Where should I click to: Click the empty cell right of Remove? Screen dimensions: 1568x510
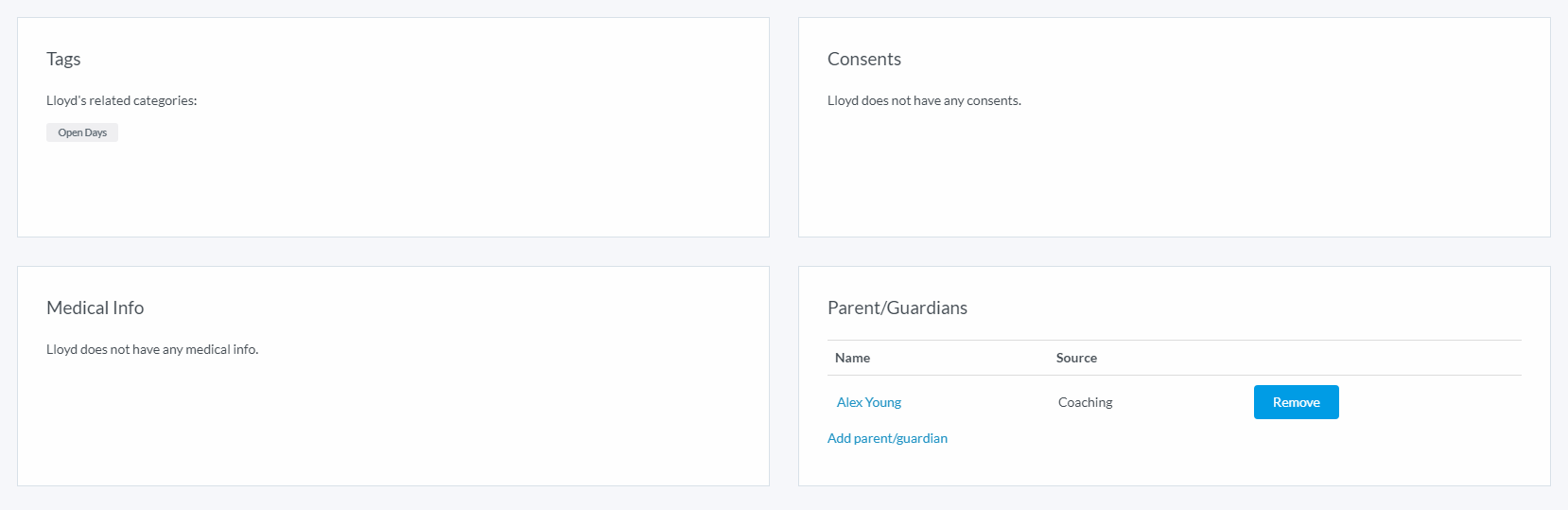tap(1428, 402)
